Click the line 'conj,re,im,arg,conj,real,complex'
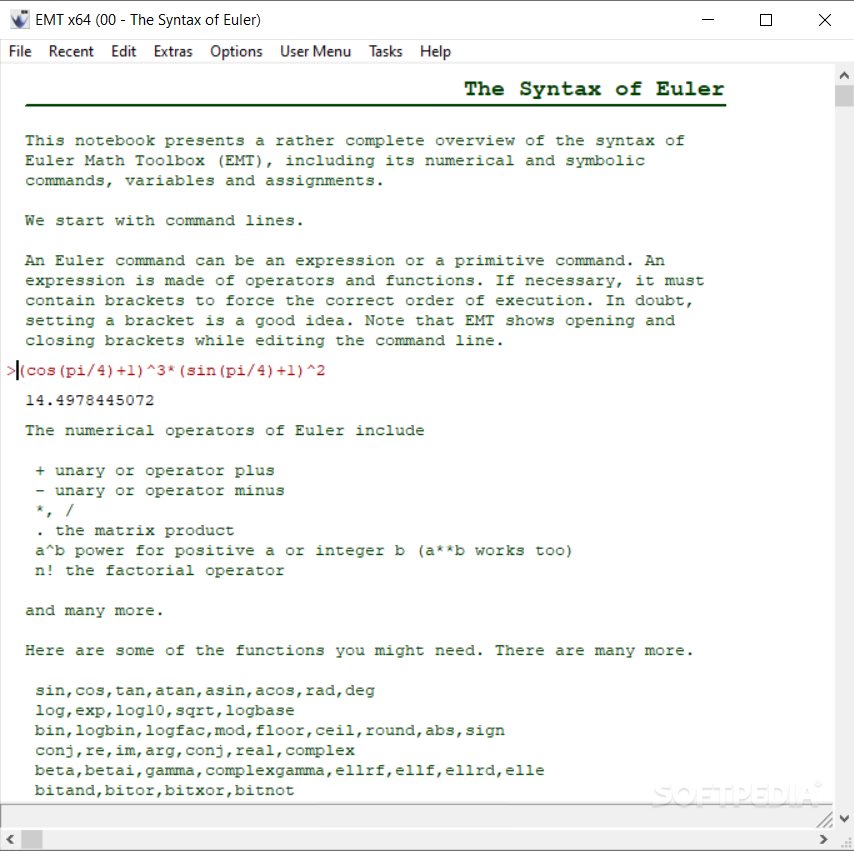The width and height of the screenshot is (854, 851). [x=194, y=751]
